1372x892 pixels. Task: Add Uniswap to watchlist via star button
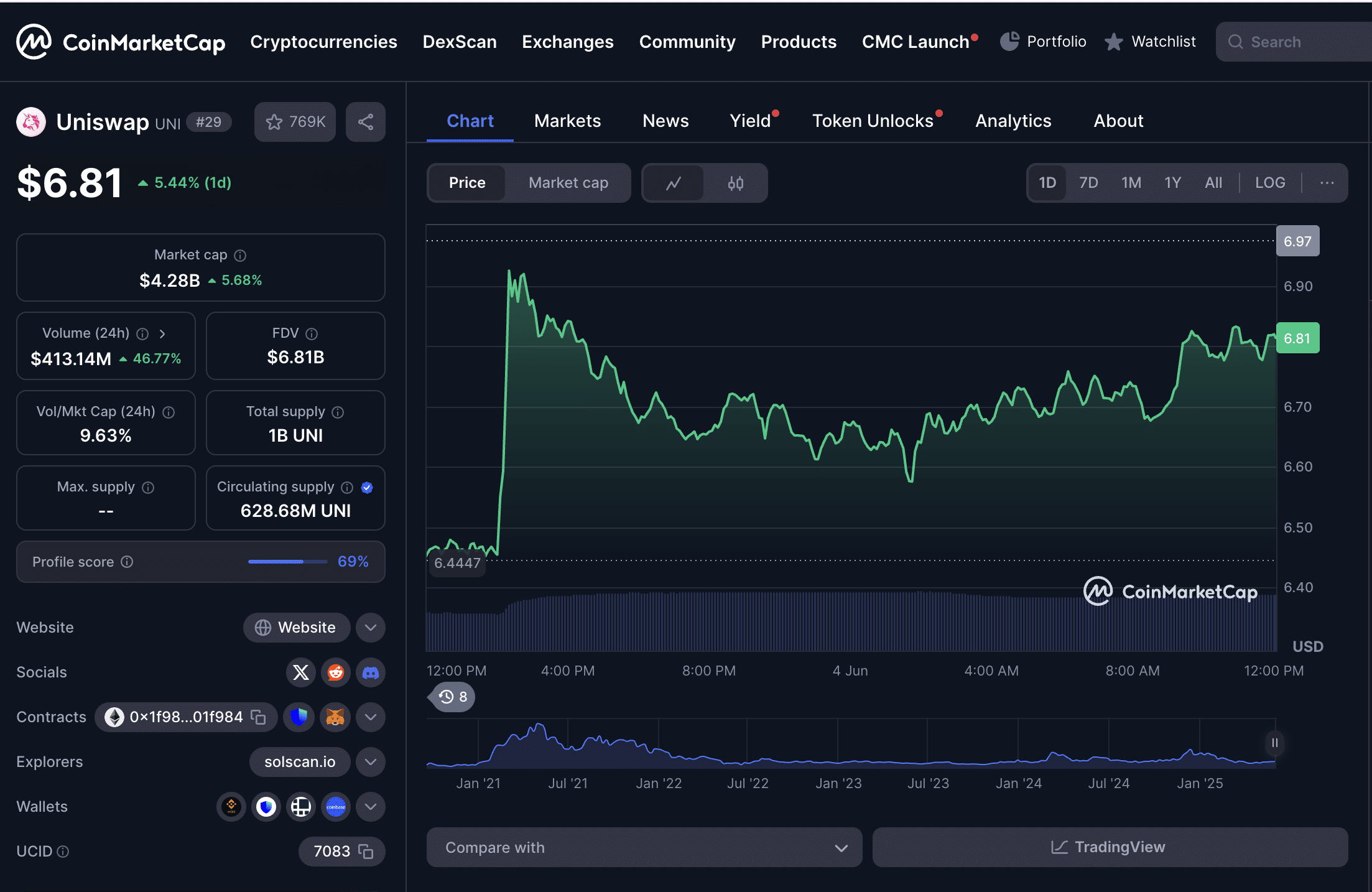click(295, 122)
